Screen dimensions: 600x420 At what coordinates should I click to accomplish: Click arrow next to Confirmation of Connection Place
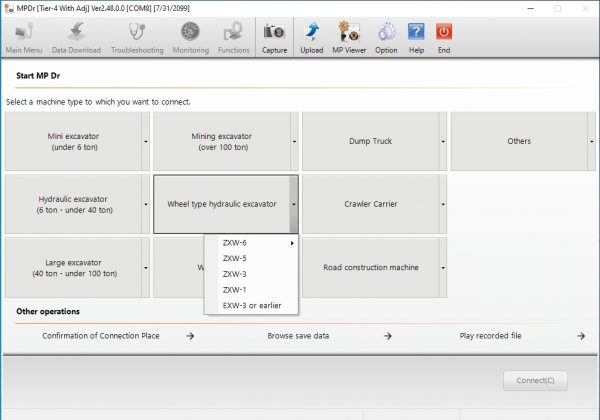pyautogui.click(x=190, y=336)
